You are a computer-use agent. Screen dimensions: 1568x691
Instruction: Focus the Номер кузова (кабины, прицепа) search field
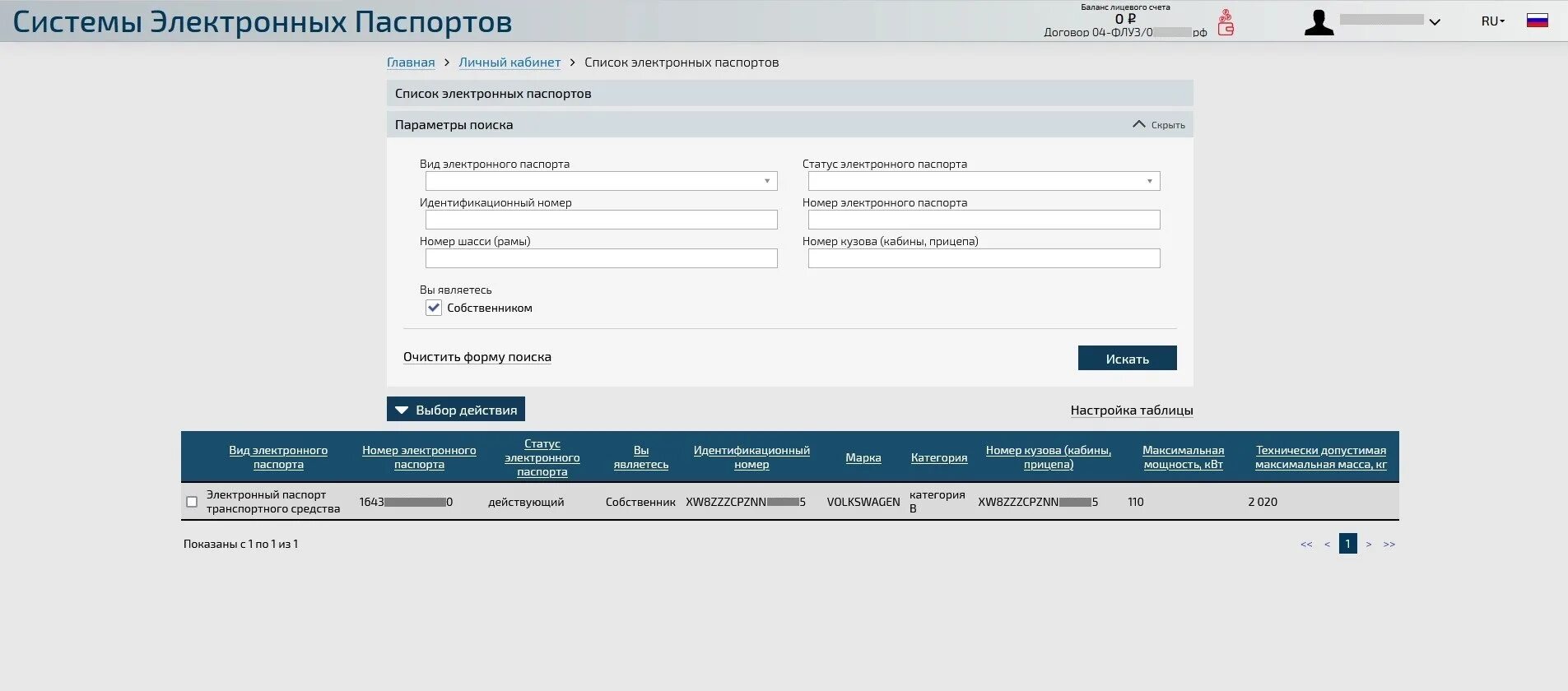tap(984, 258)
